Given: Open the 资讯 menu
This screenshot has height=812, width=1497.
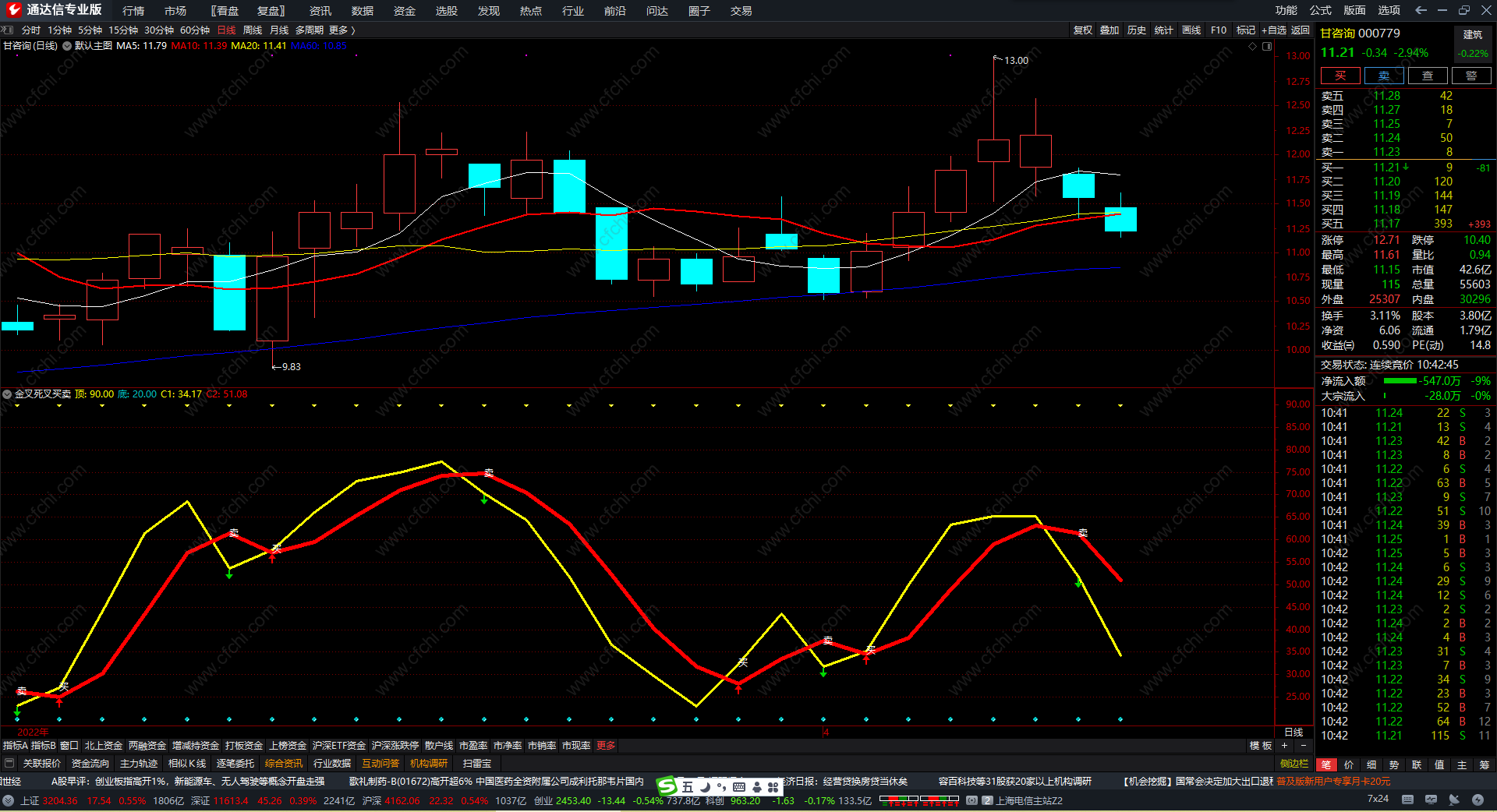Looking at the screenshot, I should (x=320, y=10).
